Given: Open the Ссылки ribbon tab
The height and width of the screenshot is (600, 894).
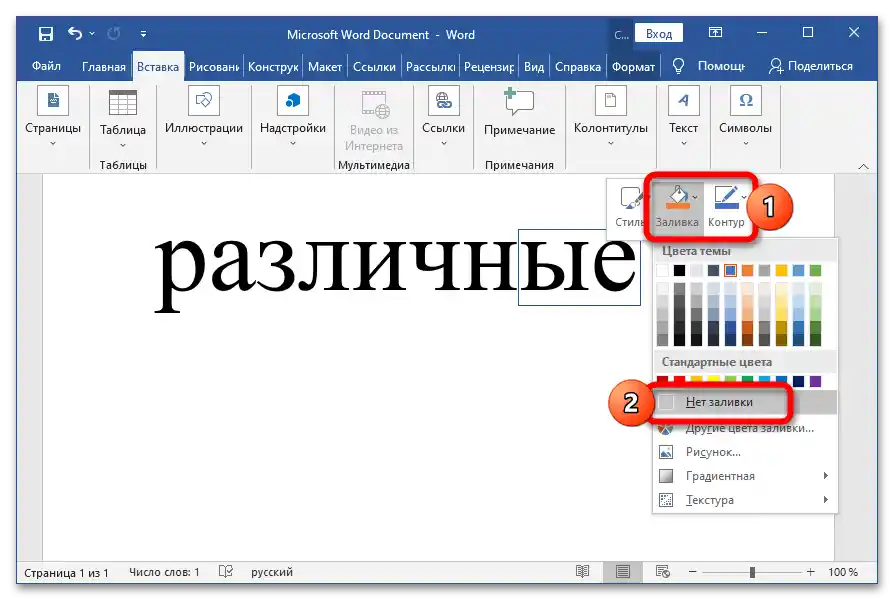Looking at the screenshot, I should [x=374, y=67].
